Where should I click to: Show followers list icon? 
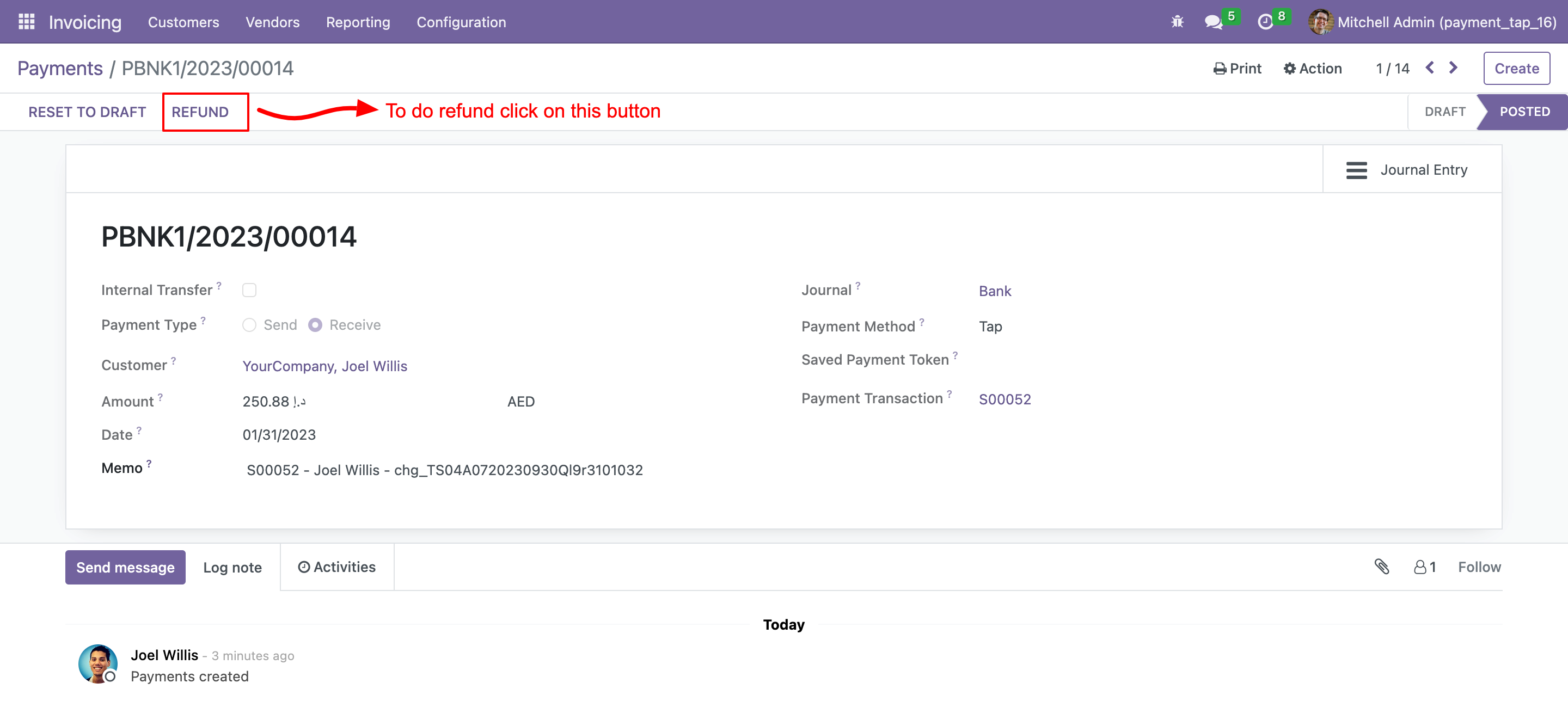(1424, 567)
